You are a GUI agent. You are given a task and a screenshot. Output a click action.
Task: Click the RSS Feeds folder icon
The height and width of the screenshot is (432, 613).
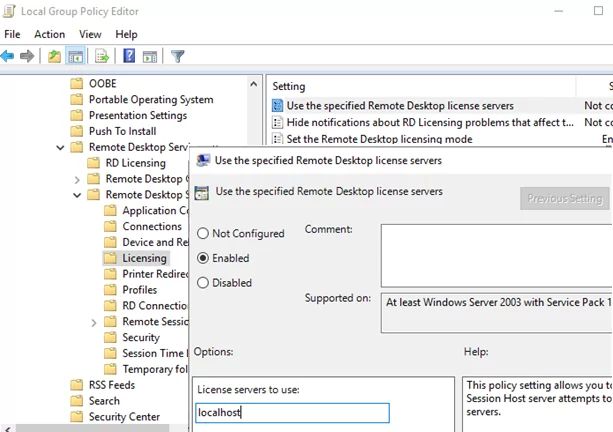tap(77, 385)
